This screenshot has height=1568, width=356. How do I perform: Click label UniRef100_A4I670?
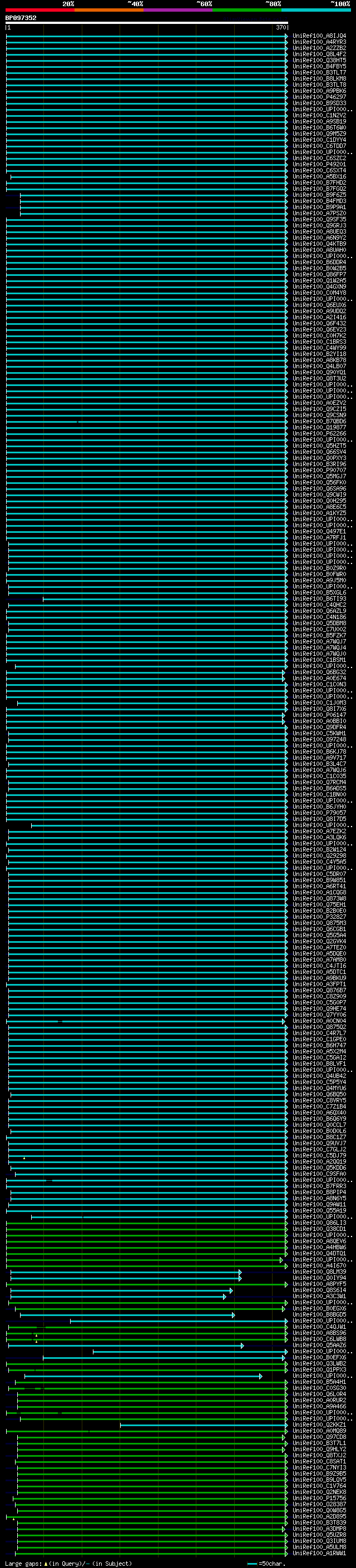click(x=319, y=1265)
